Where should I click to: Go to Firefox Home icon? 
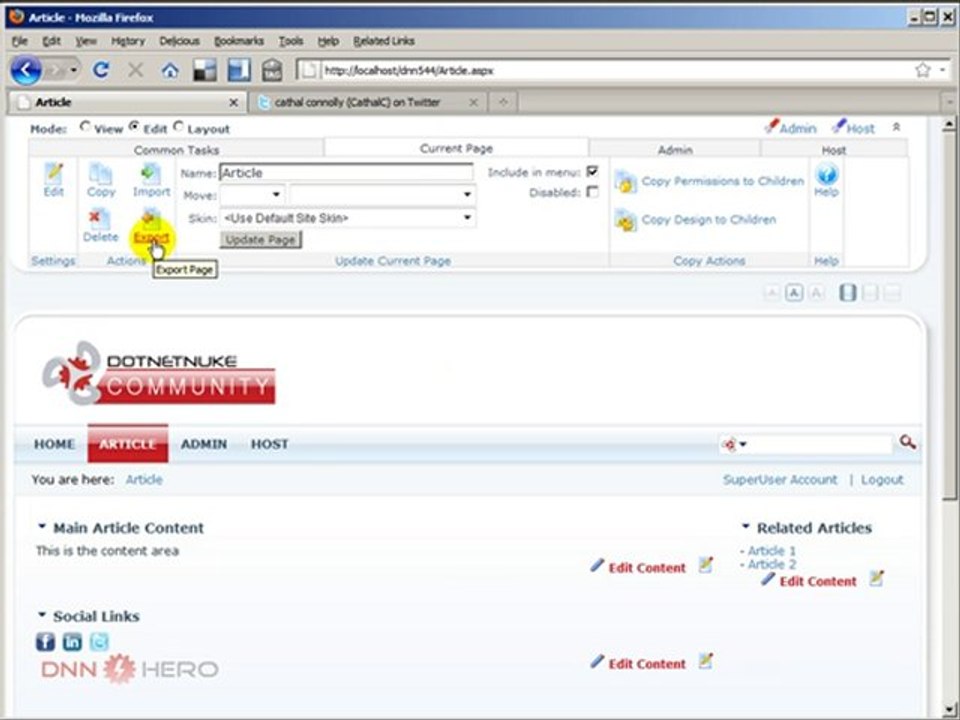click(x=170, y=70)
